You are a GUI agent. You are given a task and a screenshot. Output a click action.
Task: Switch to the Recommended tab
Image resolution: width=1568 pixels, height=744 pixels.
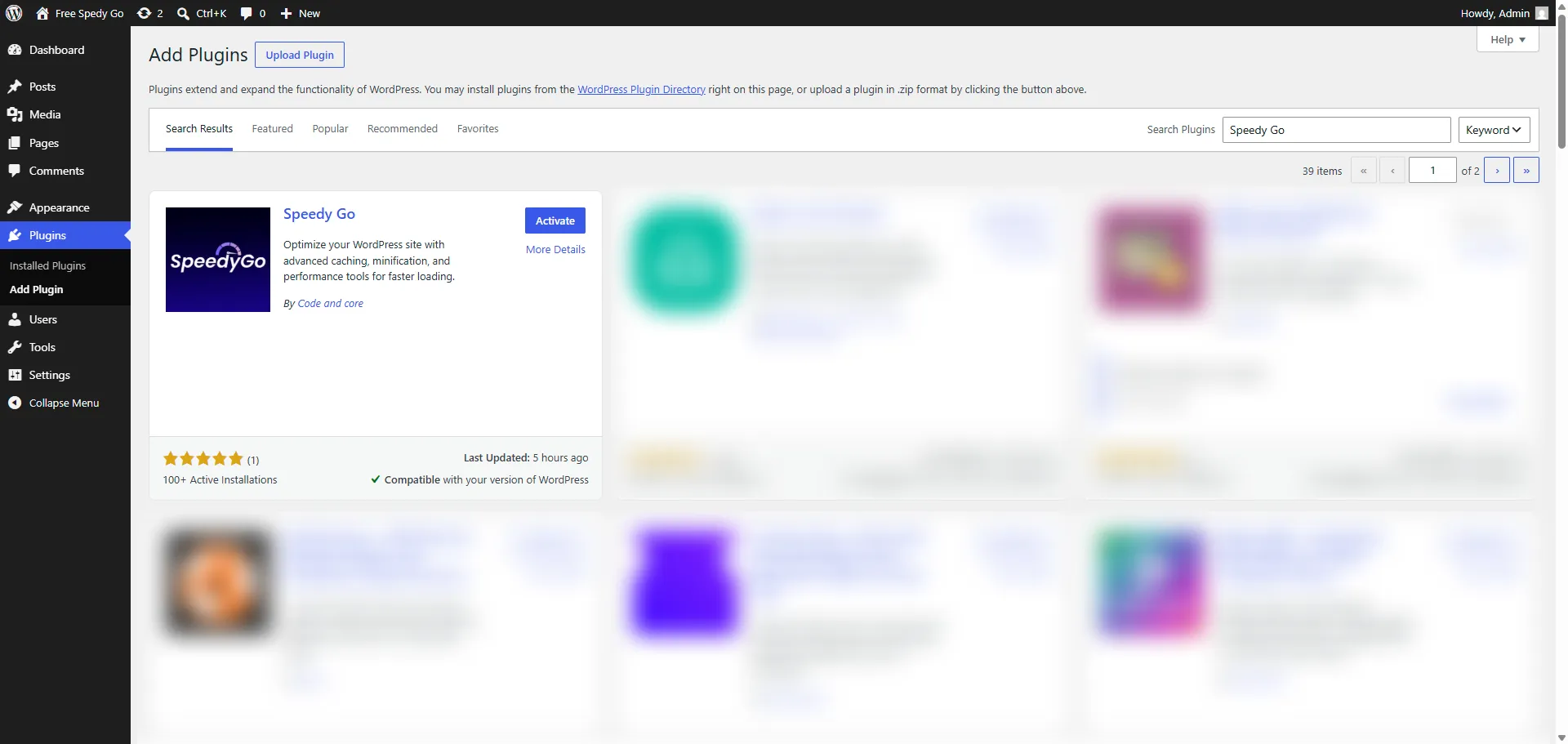click(x=403, y=129)
